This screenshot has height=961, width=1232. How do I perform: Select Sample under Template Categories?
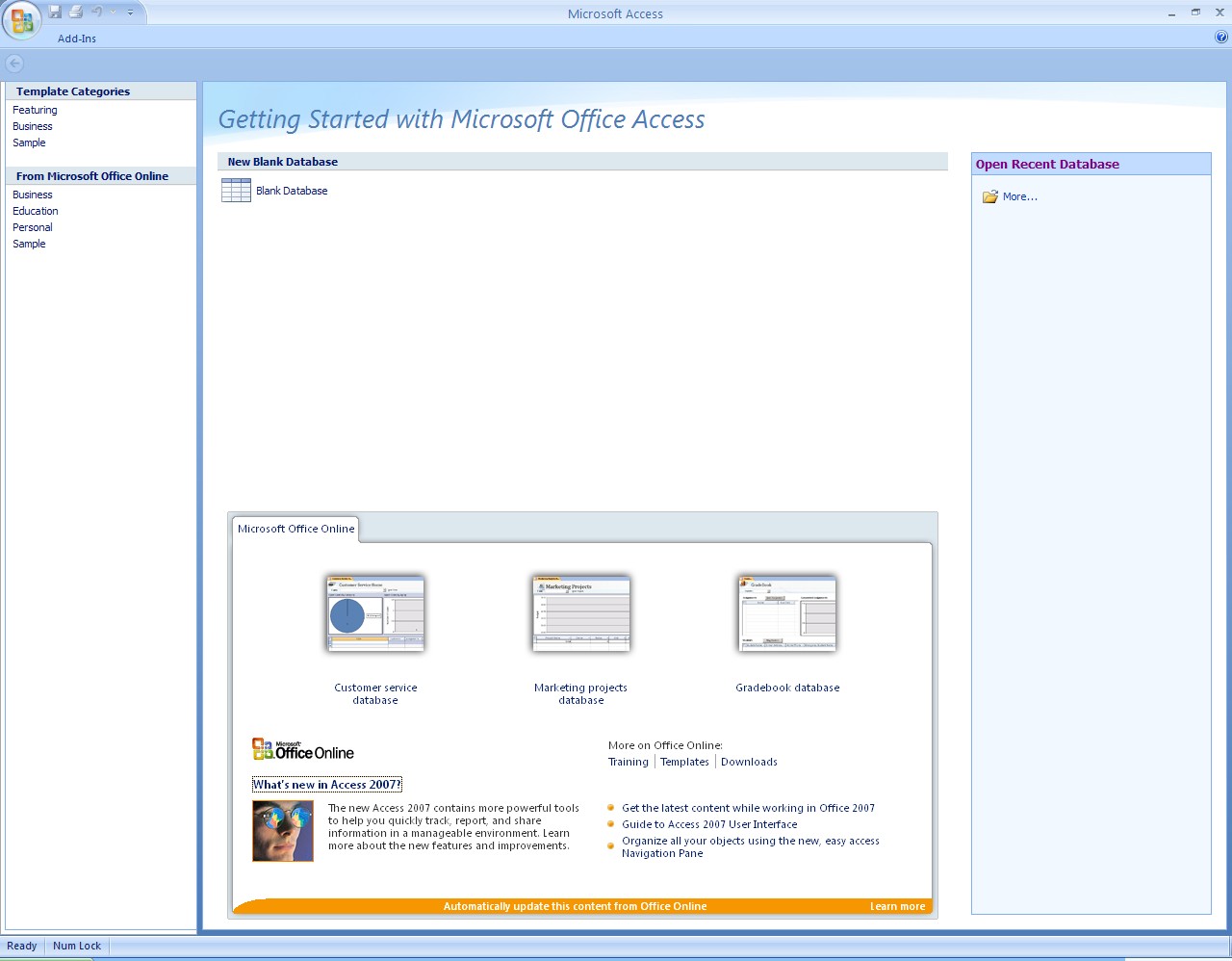click(29, 143)
